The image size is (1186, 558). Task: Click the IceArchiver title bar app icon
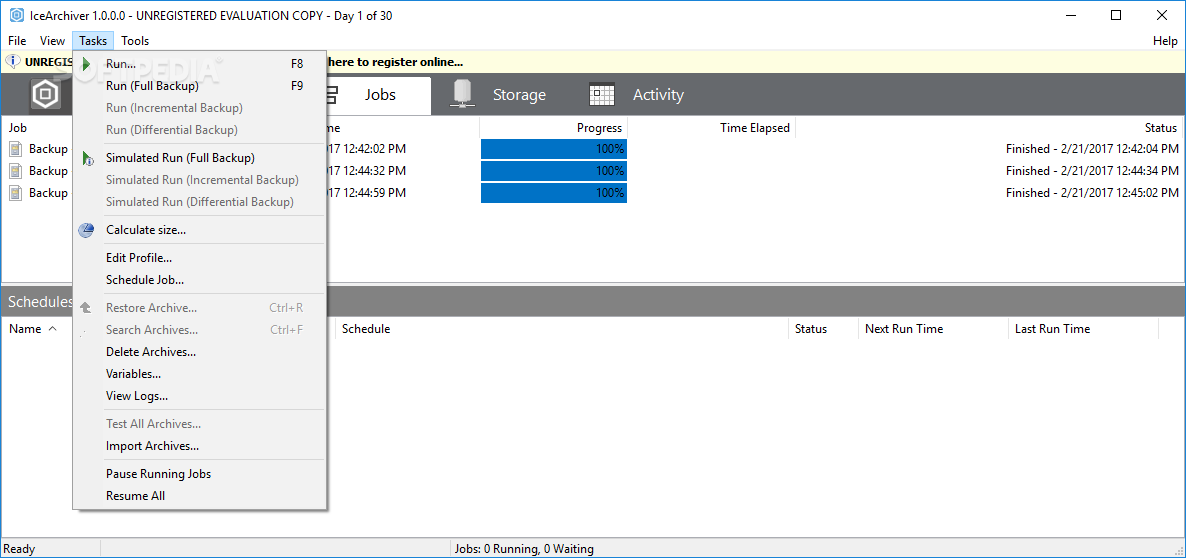[16, 15]
